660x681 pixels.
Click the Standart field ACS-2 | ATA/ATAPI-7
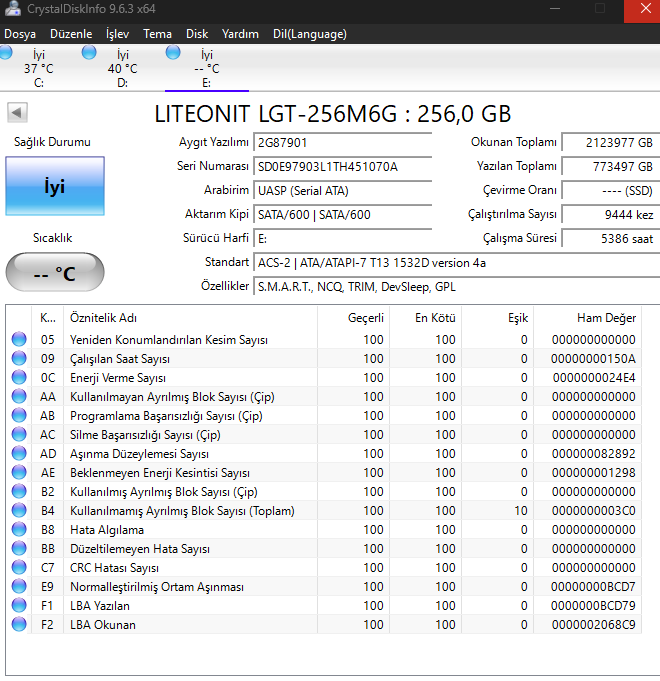[x=457, y=263]
